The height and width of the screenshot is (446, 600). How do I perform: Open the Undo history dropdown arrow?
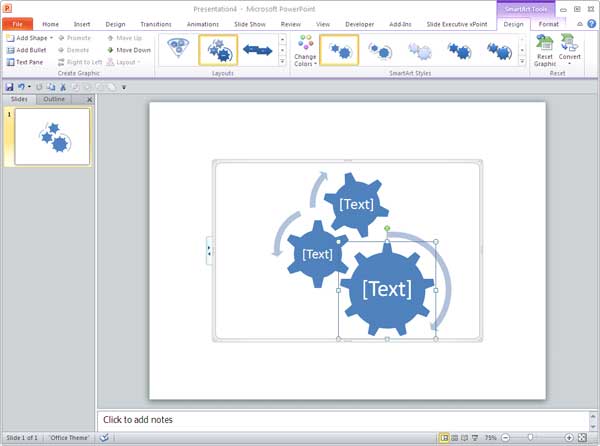point(29,87)
